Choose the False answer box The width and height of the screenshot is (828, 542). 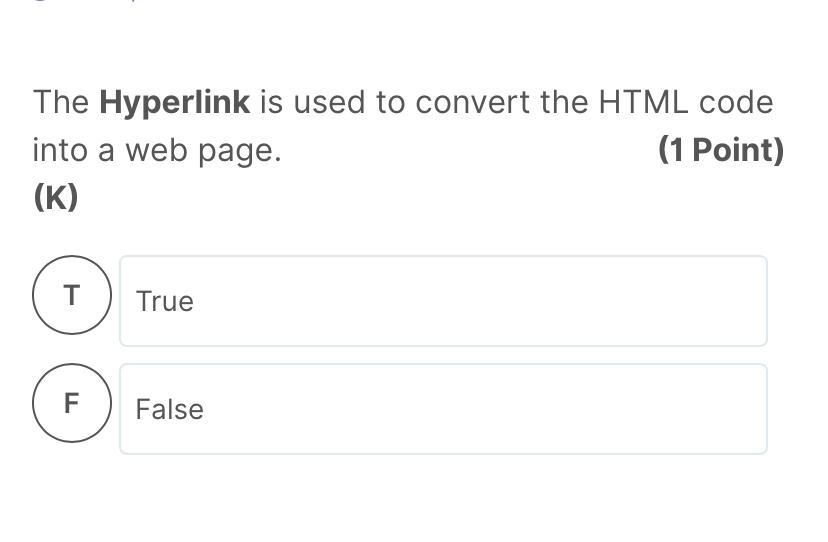click(443, 409)
